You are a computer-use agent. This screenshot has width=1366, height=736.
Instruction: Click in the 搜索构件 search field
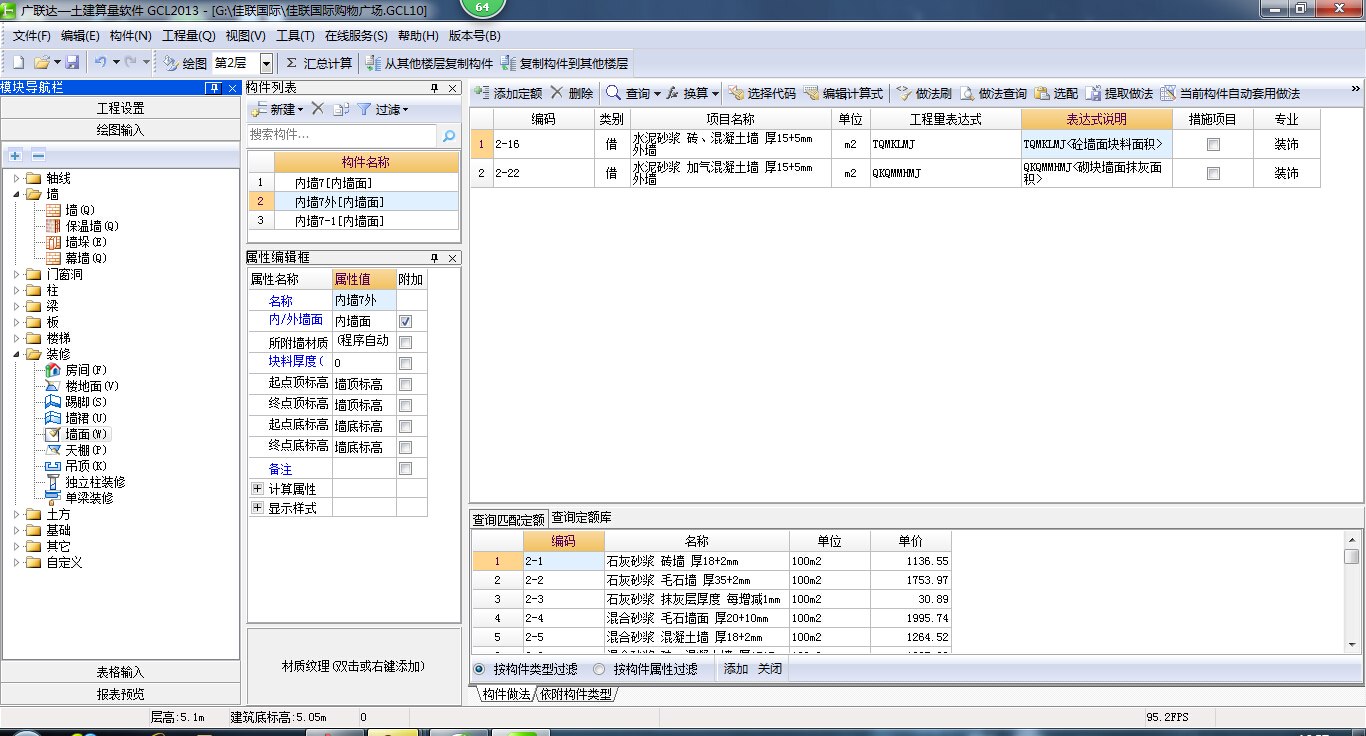click(342, 135)
